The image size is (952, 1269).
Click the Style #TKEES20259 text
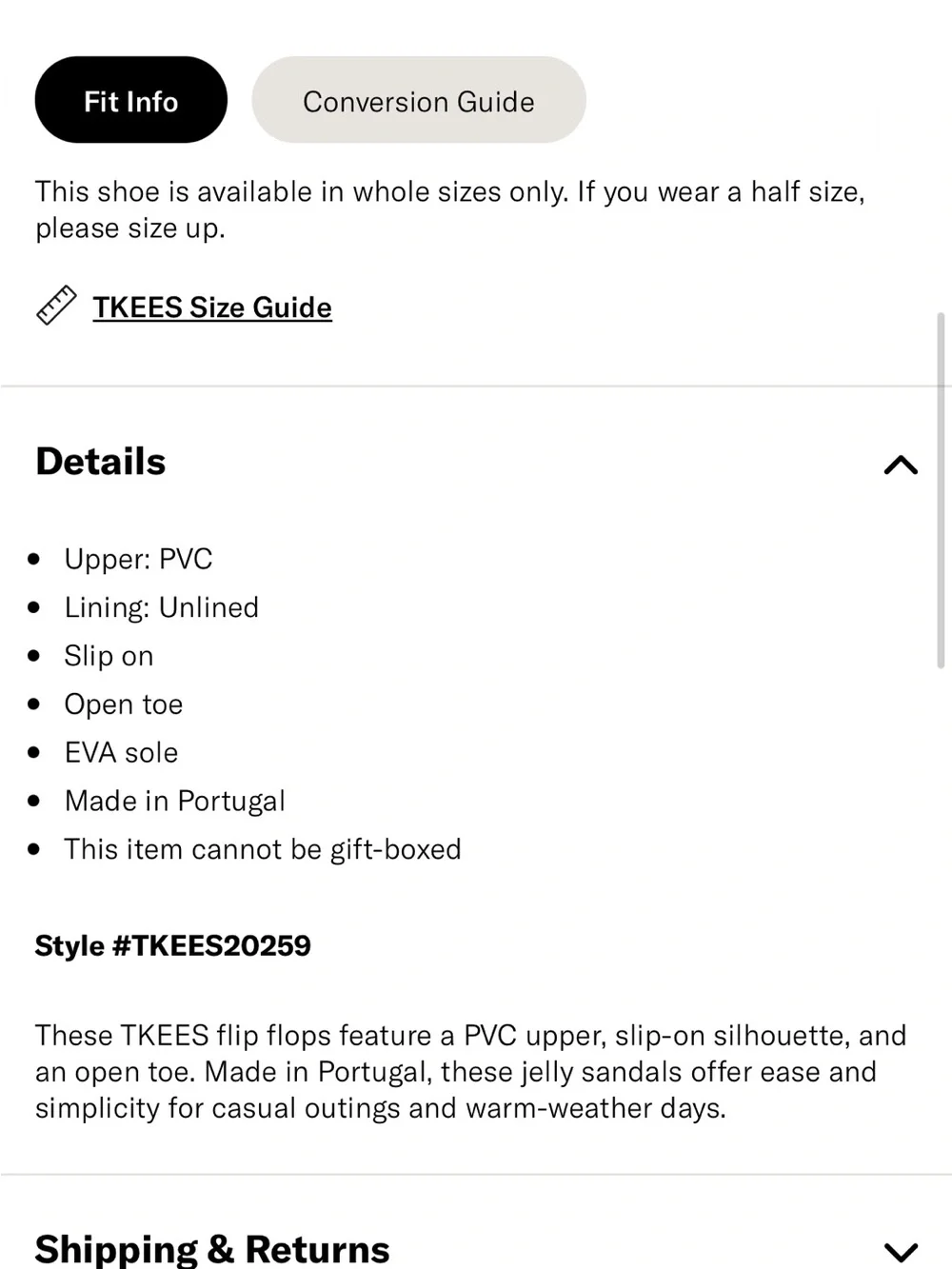click(x=173, y=945)
